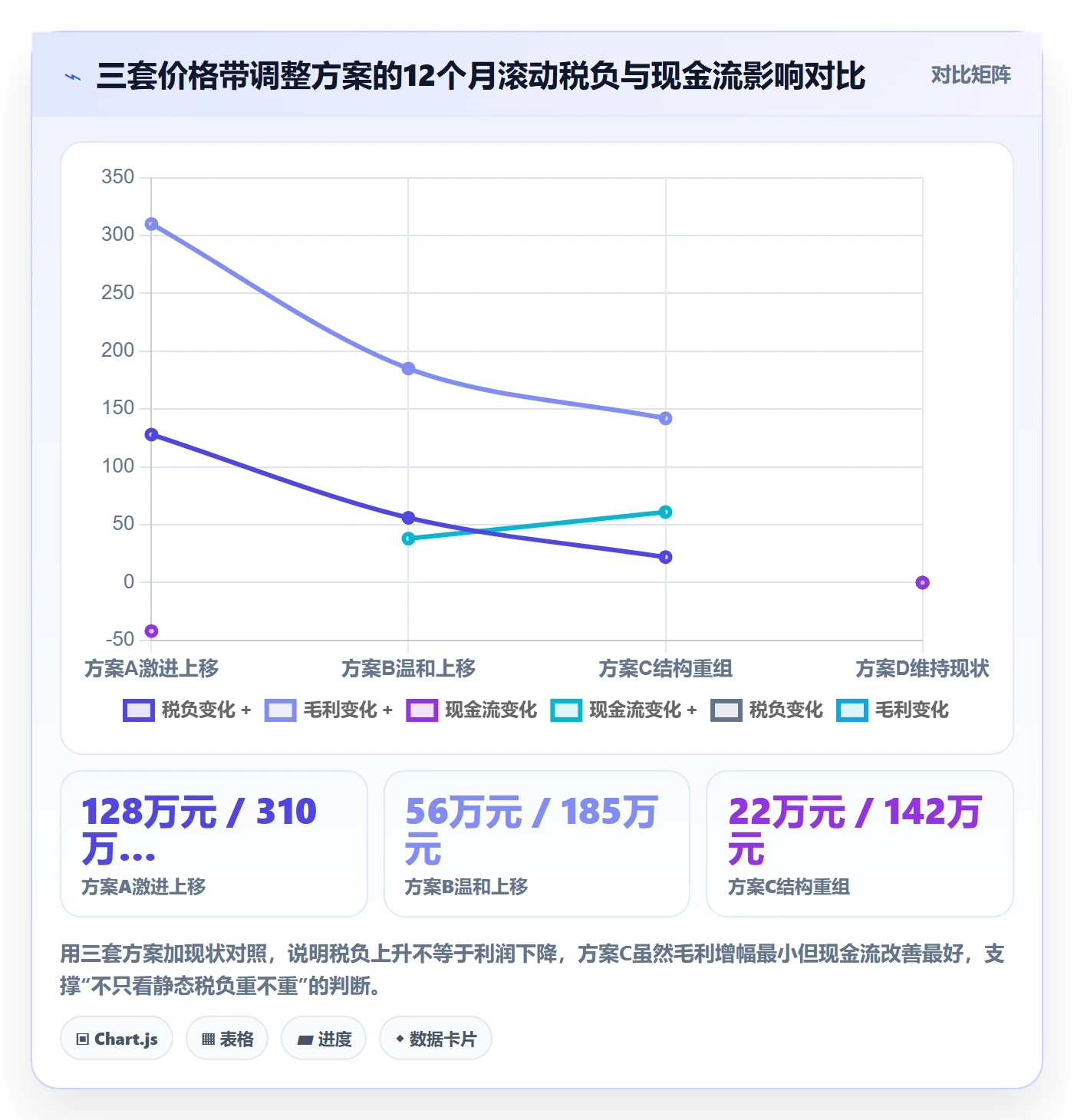Click the dark indigo line point at 方案C
The width and height of the screenshot is (1074, 1120).
665,557
